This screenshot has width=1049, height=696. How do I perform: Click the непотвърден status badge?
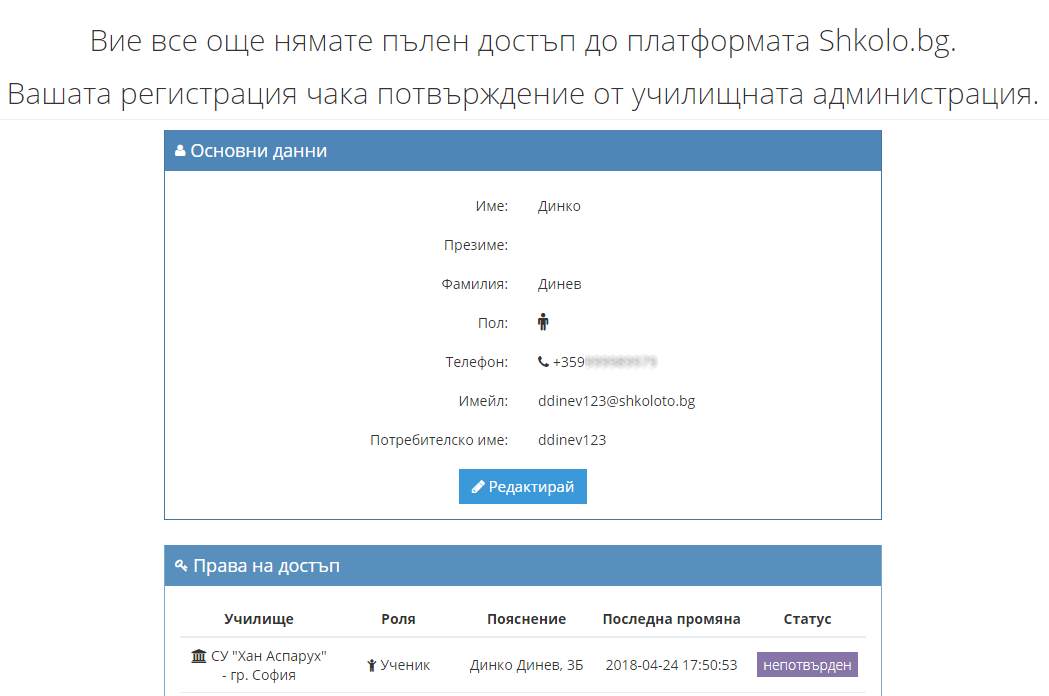pyautogui.click(x=807, y=665)
